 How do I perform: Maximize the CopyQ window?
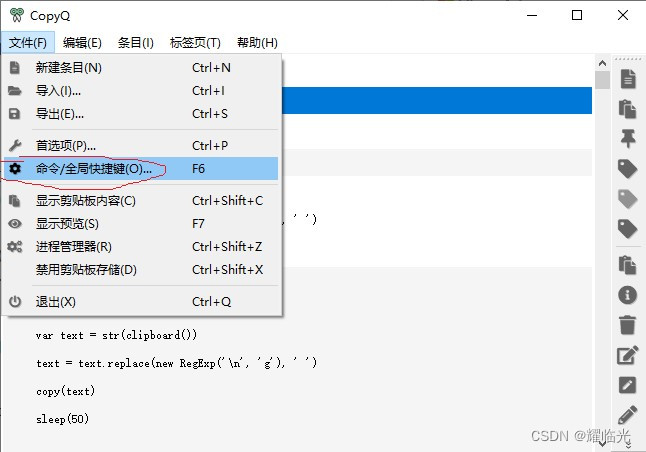tap(577, 15)
